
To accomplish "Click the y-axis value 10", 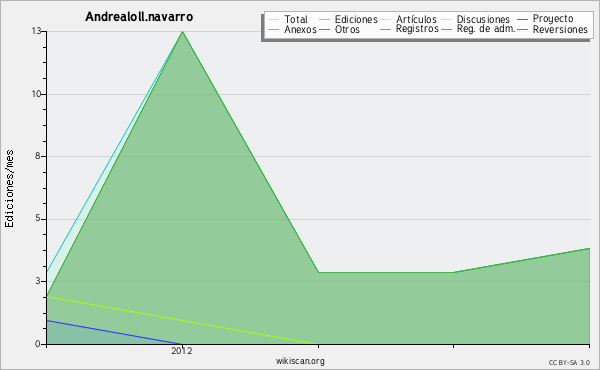I will pyautogui.click(x=36, y=94).
